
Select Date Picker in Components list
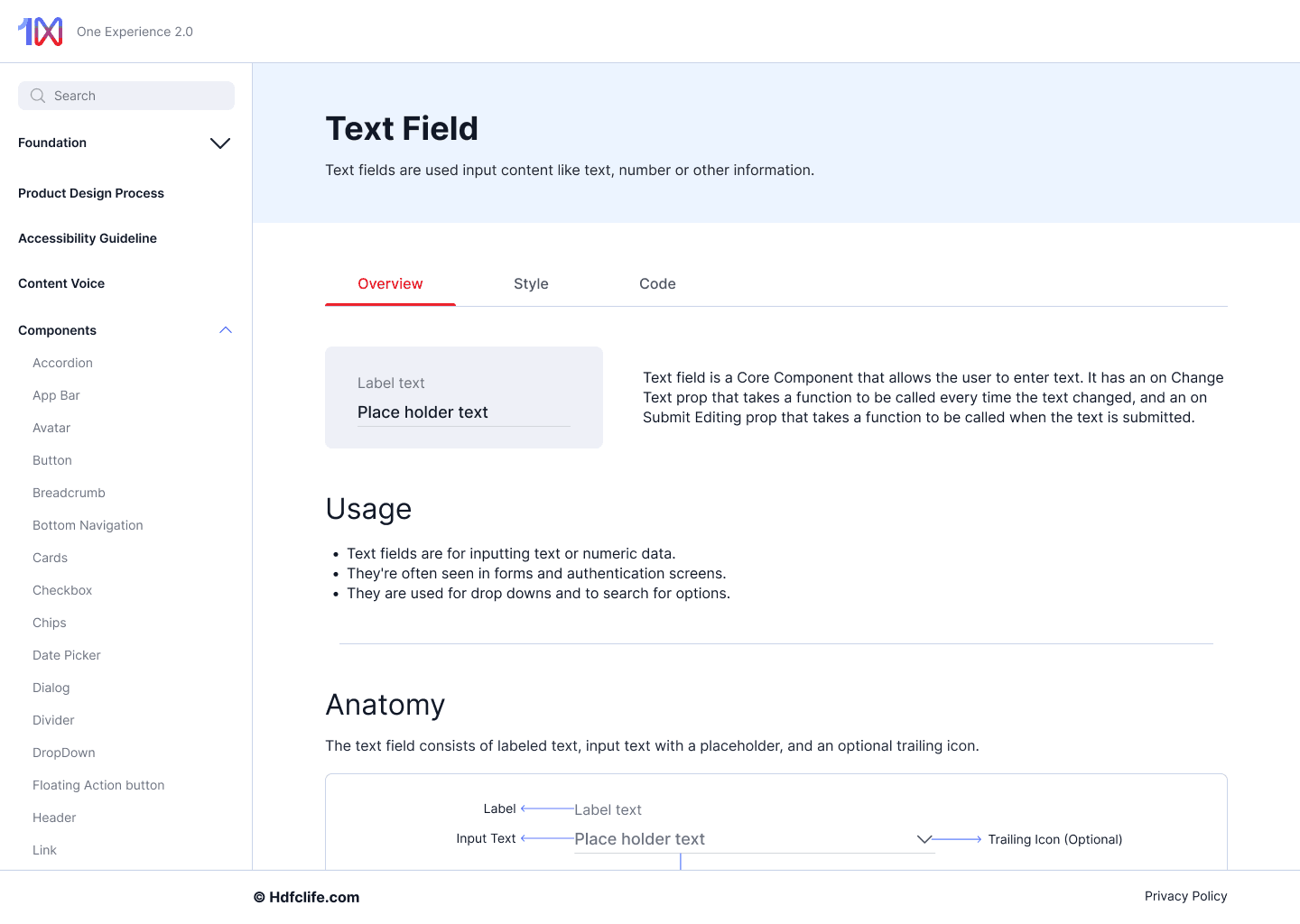coord(67,655)
